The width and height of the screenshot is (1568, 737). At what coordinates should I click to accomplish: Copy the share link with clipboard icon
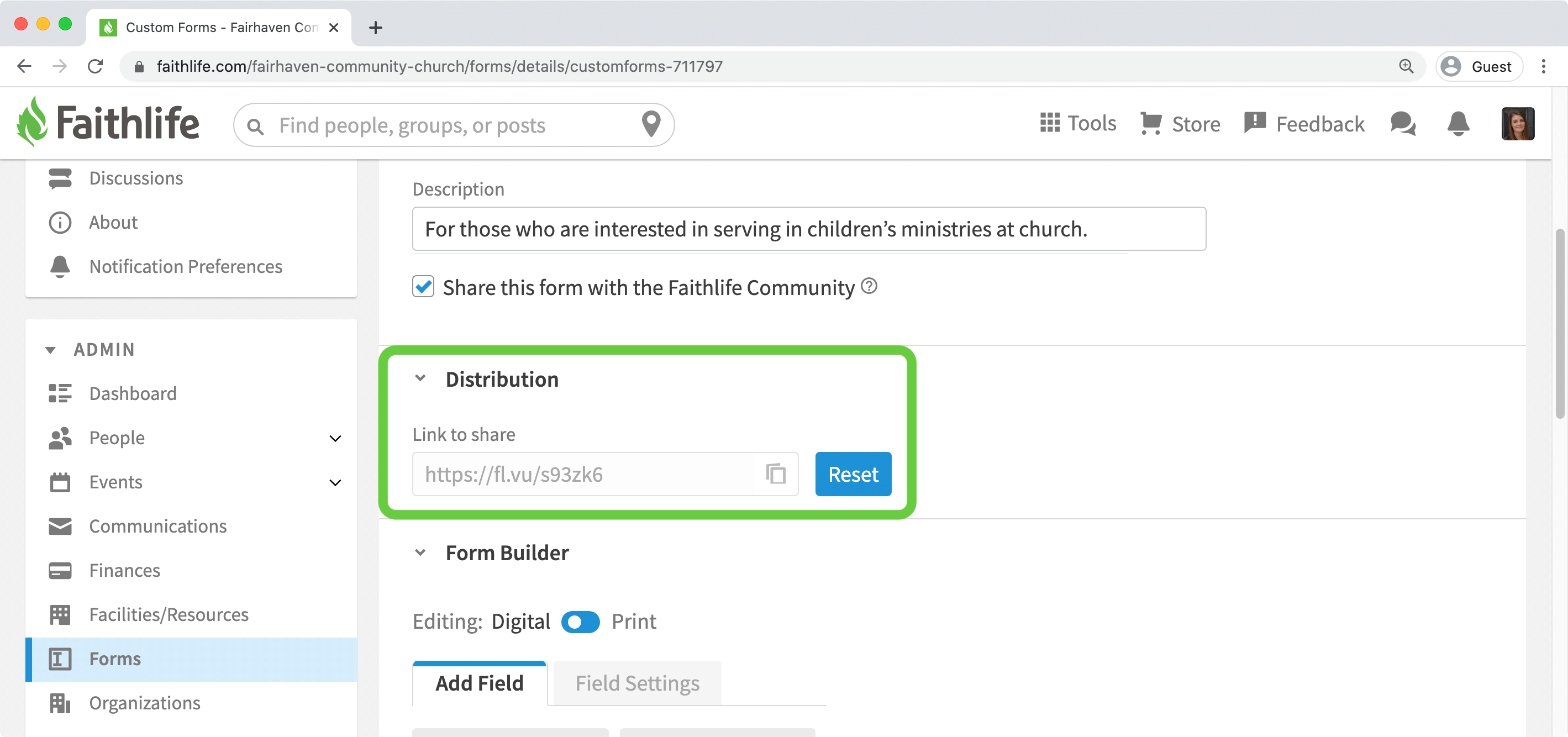pyautogui.click(x=776, y=473)
